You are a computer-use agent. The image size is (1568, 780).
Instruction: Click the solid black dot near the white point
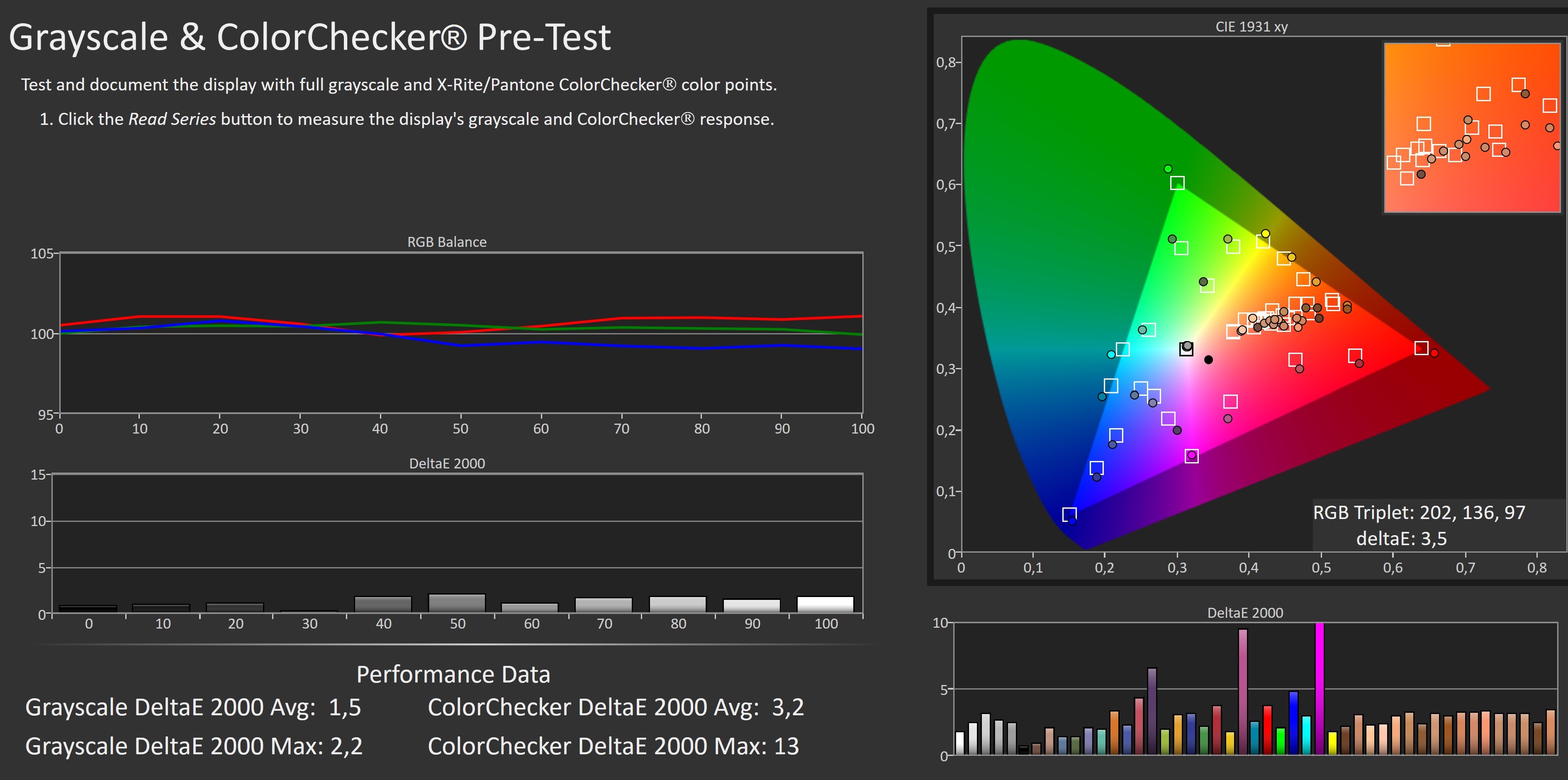pos(1208,360)
